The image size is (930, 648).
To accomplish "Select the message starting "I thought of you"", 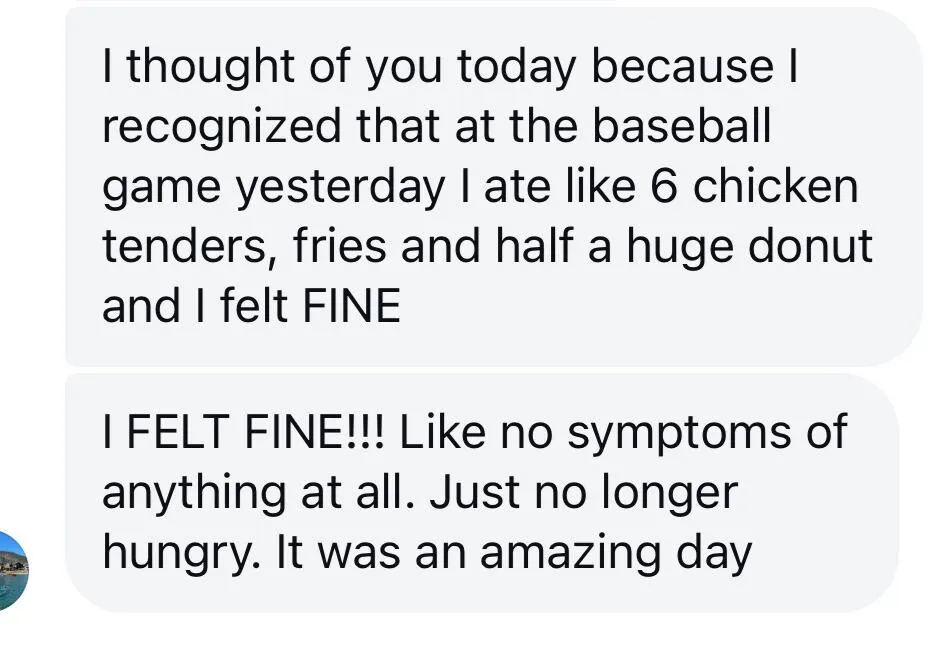I will 493,187.
